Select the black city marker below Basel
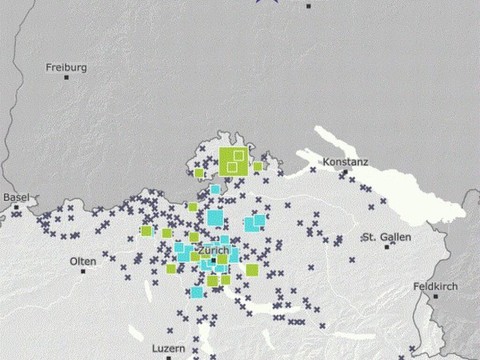 coord(16,207)
